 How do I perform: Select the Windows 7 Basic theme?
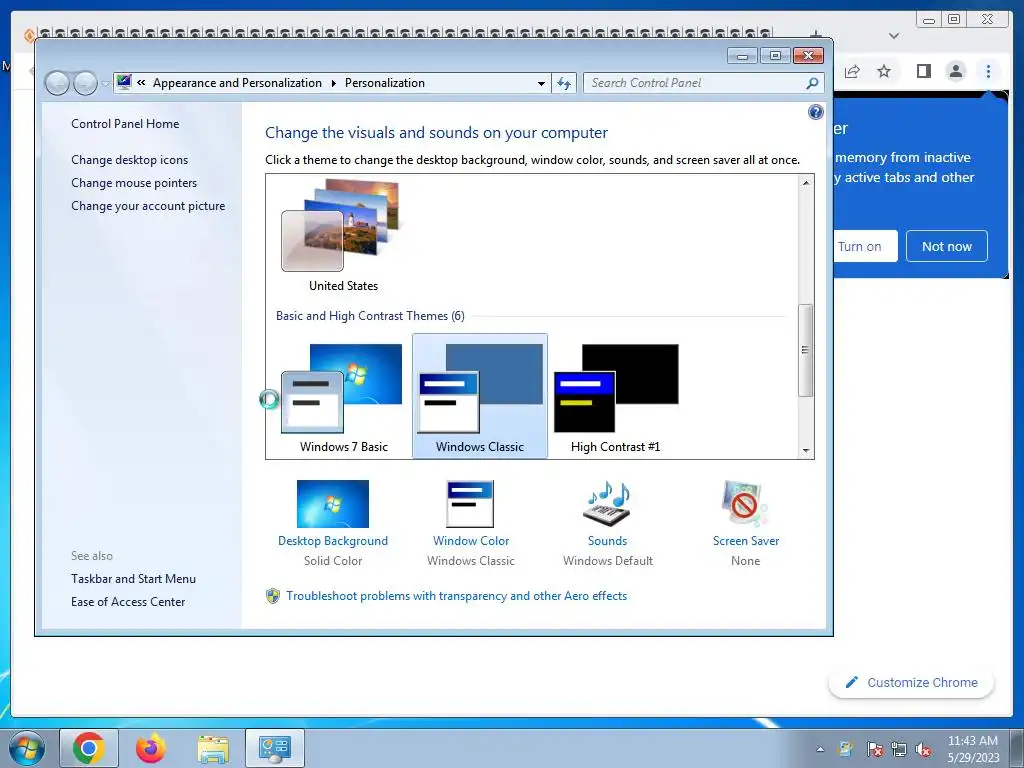(342, 397)
